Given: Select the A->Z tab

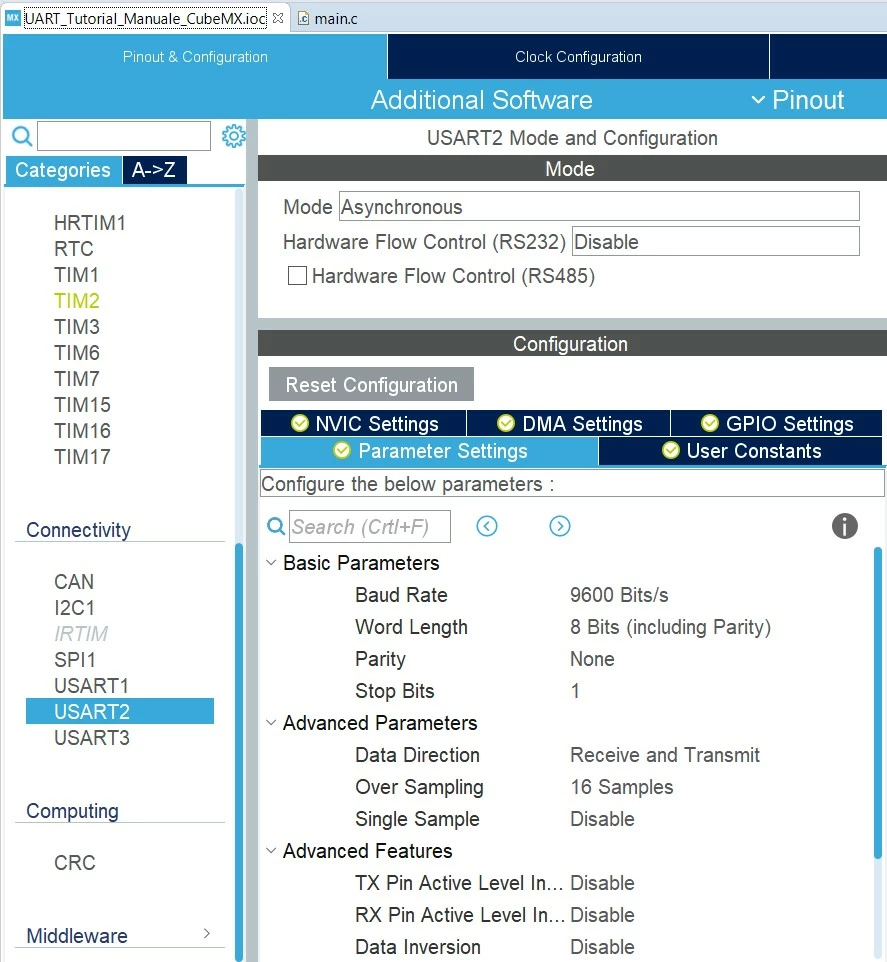Looking at the screenshot, I should tap(154, 170).
